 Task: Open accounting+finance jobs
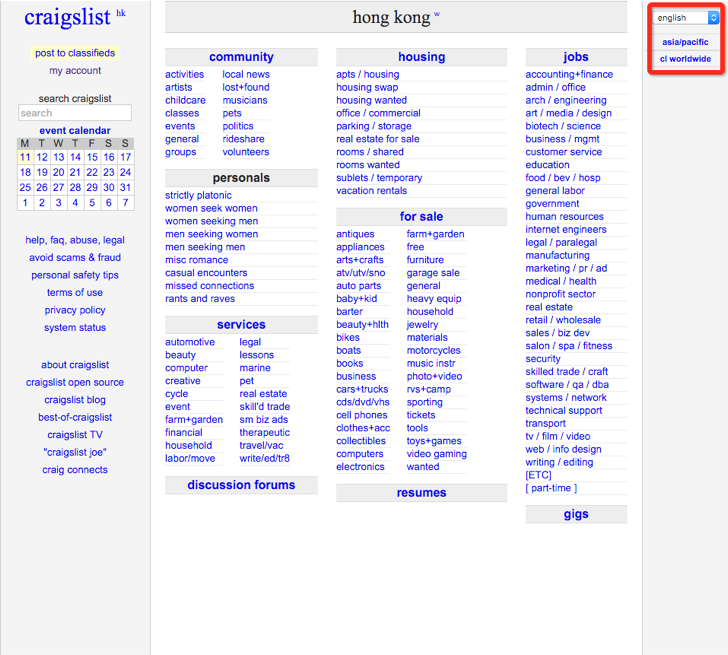[x=569, y=74]
